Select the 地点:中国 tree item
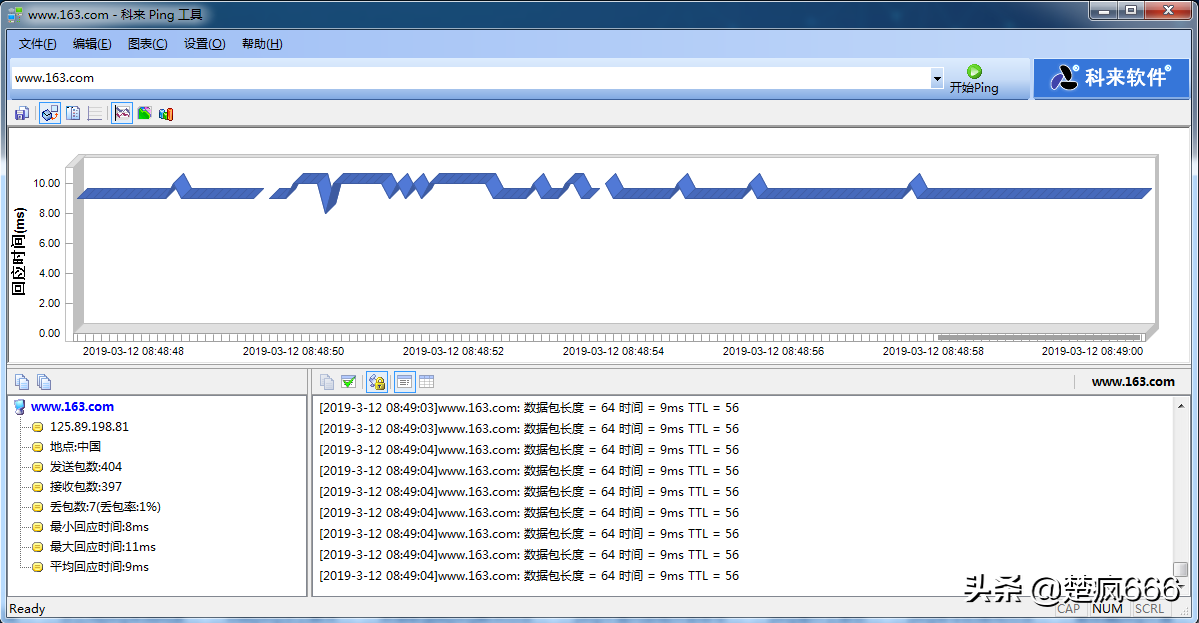Image resolution: width=1199 pixels, height=623 pixels. pos(75,446)
